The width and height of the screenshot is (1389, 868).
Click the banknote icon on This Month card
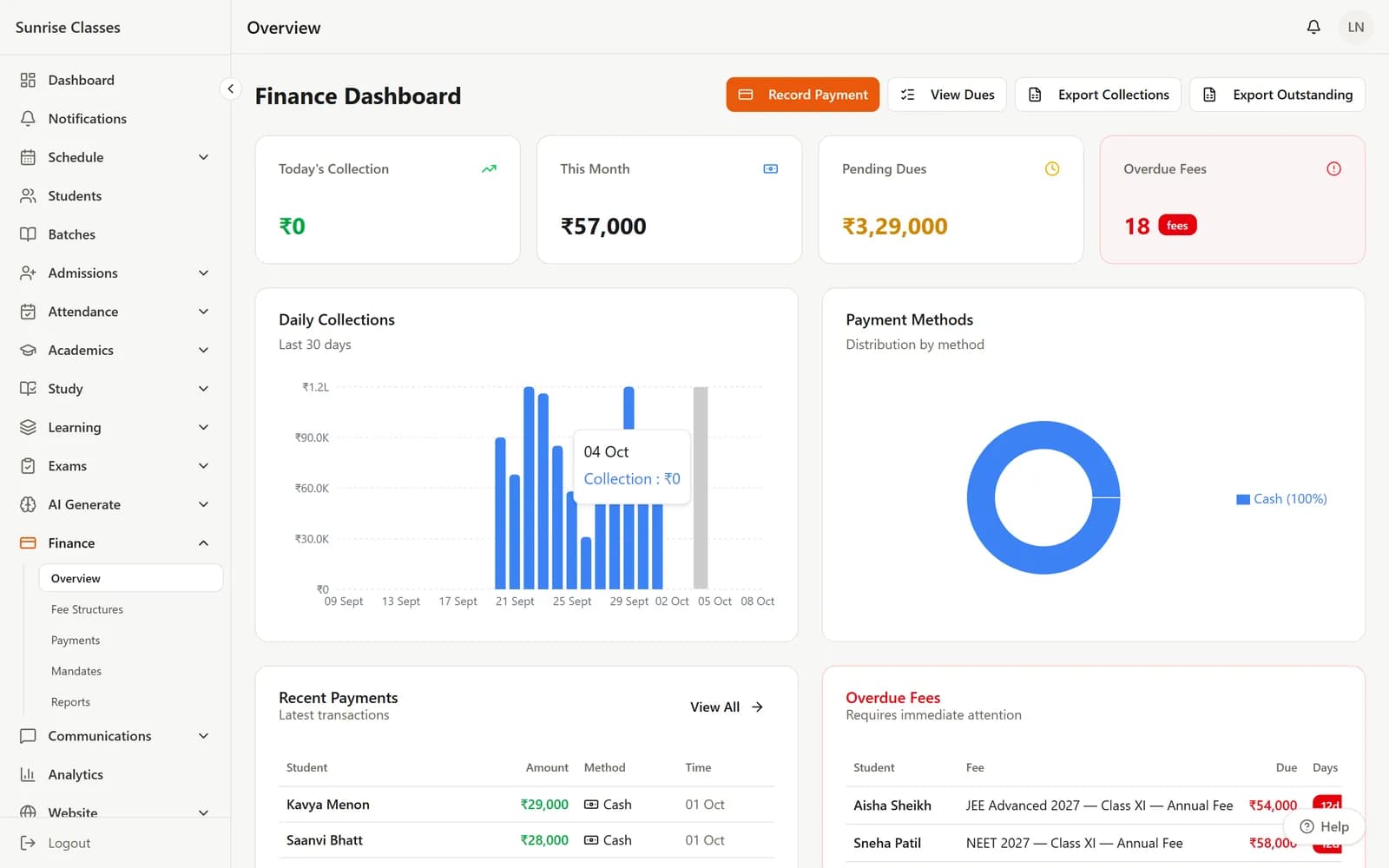click(770, 169)
